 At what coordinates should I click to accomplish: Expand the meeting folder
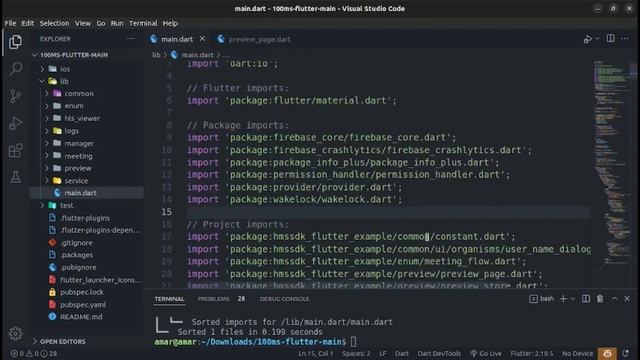[x=78, y=156]
